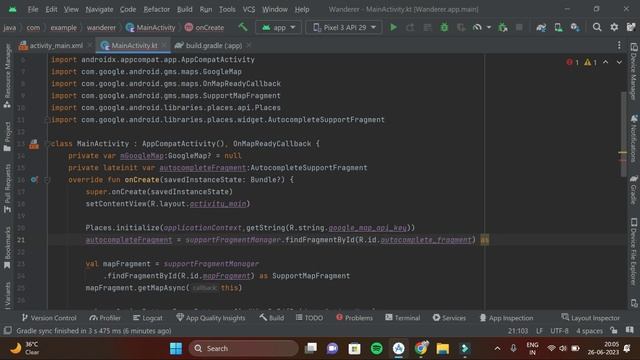Open the File menu
The image size is (640, 360).
pos(33,9)
